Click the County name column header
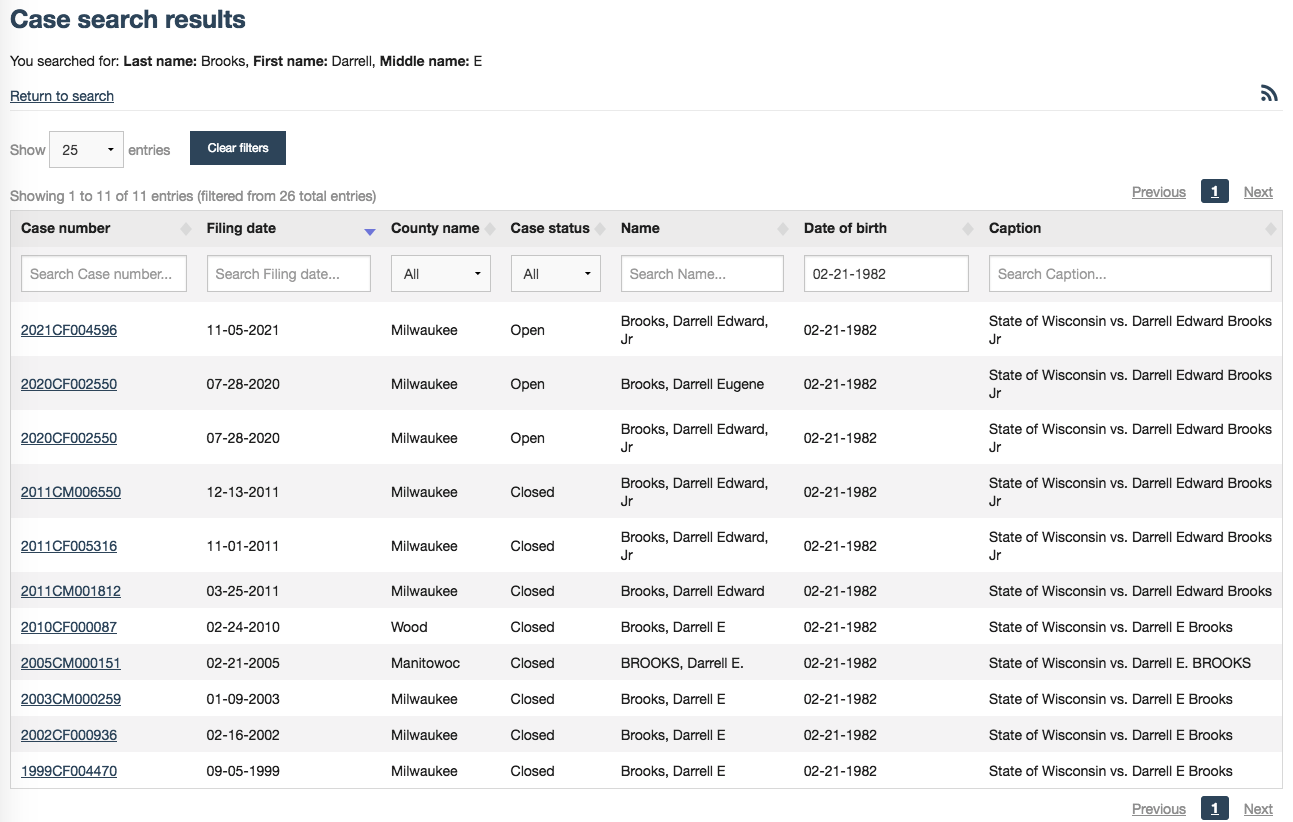The width and height of the screenshot is (1293, 822). pyautogui.click(x=435, y=228)
